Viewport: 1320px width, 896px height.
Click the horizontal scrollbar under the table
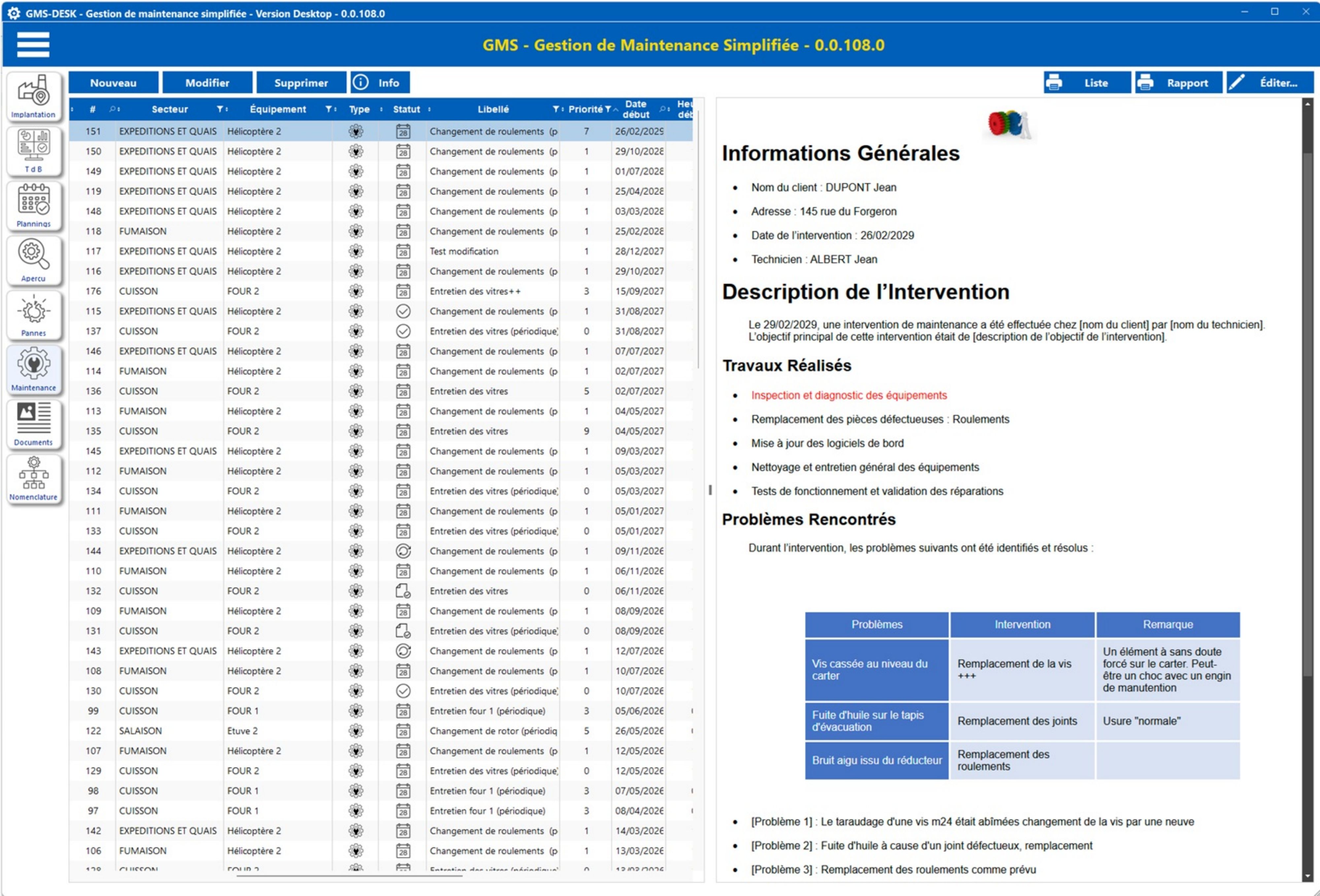(x=349, y=876)
